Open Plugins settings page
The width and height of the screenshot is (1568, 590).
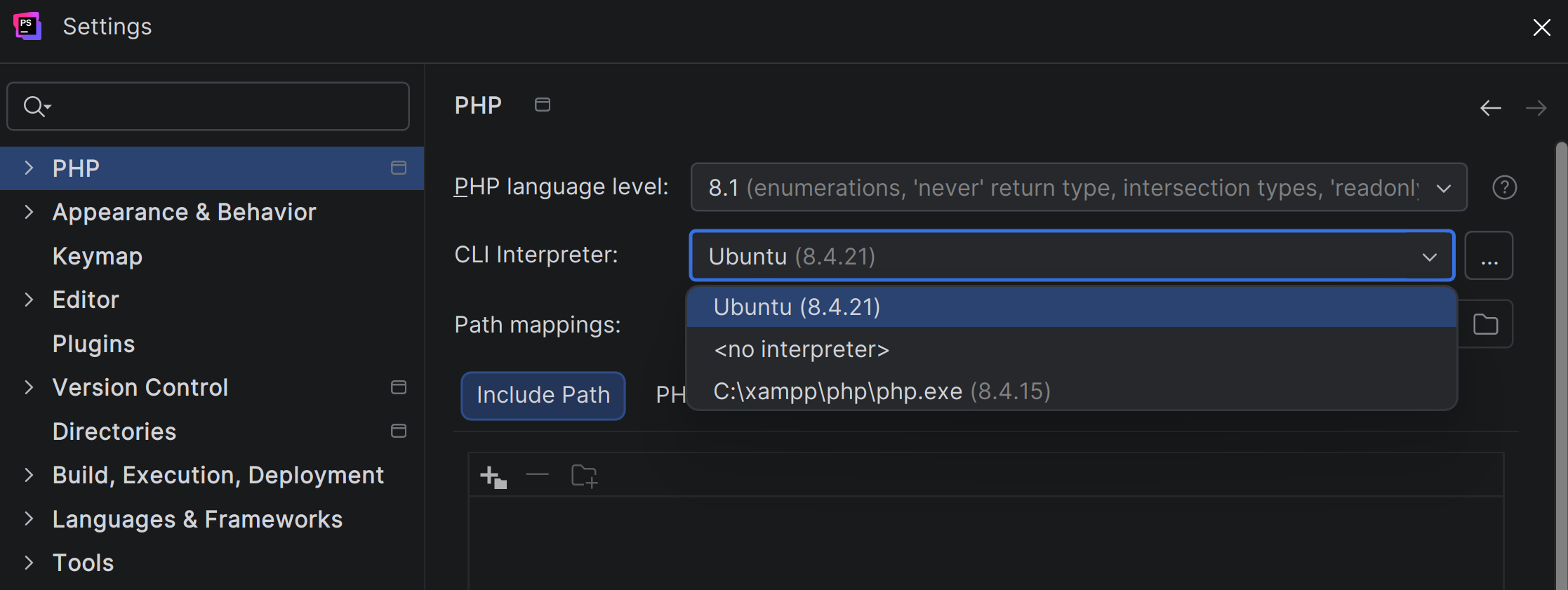[94, 344]
